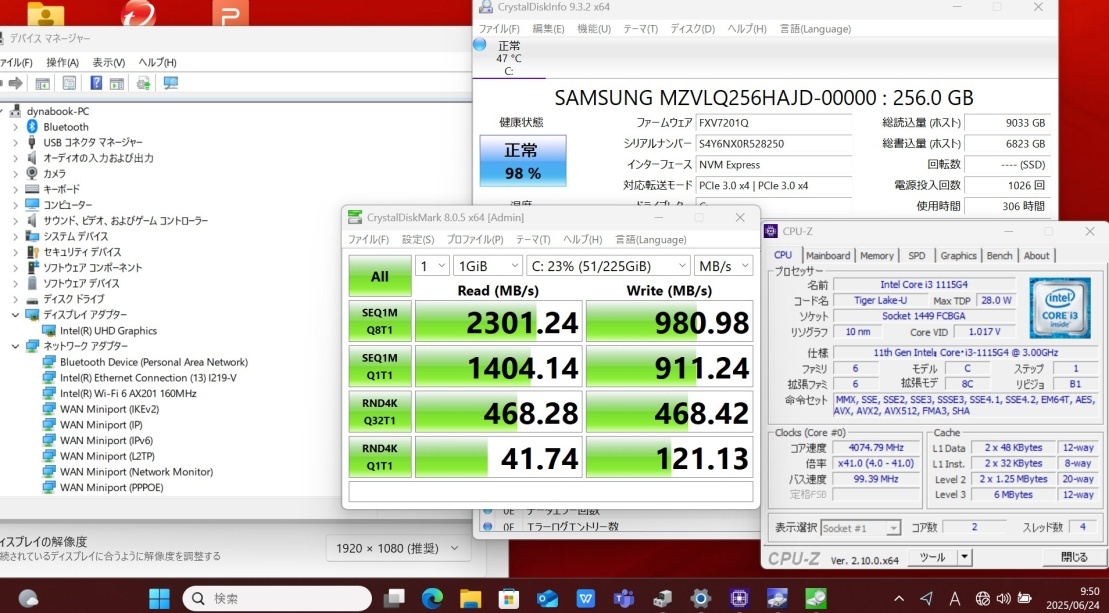Click the blue Help question-mark toolbar icon

click(x=96, y=83)
